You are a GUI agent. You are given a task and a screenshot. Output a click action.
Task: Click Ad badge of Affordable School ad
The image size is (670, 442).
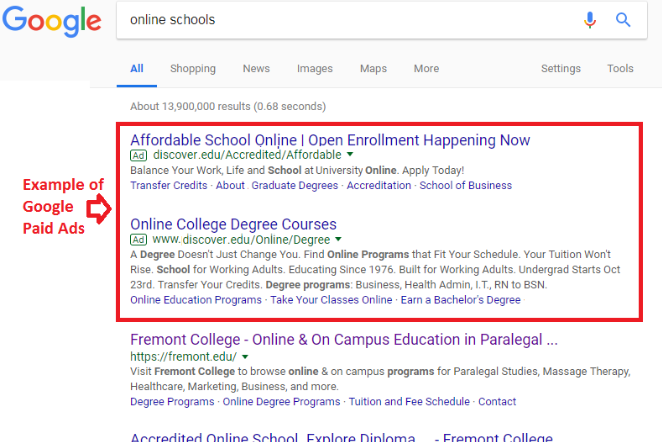138,155
